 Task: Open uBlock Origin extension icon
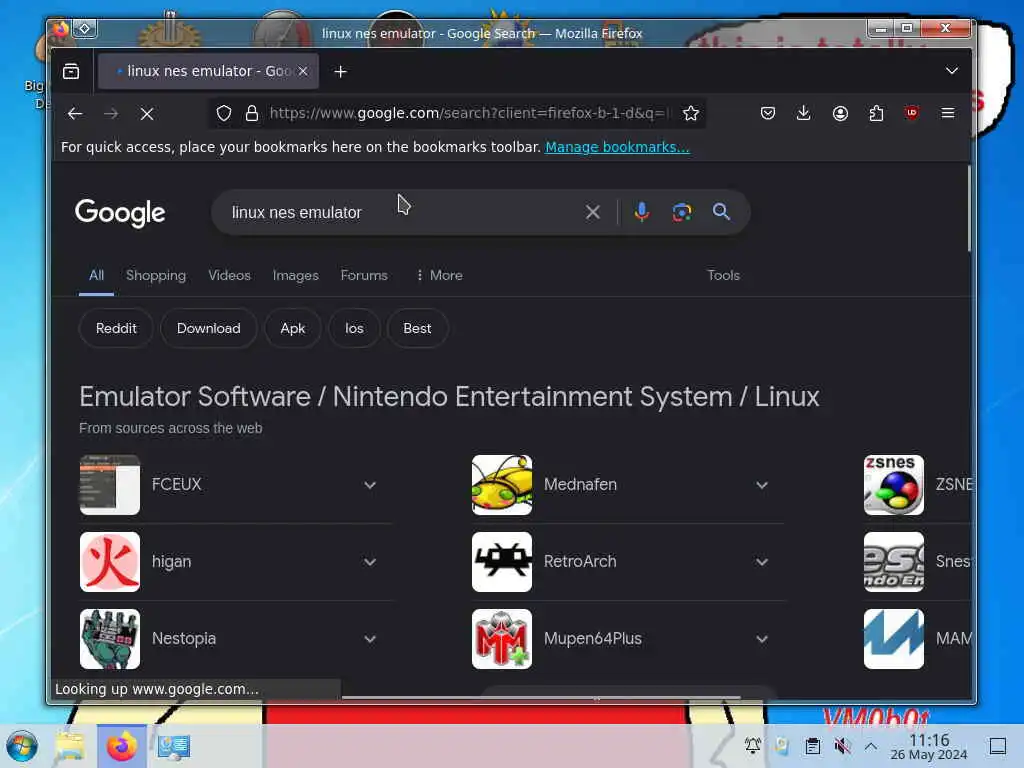912,113
